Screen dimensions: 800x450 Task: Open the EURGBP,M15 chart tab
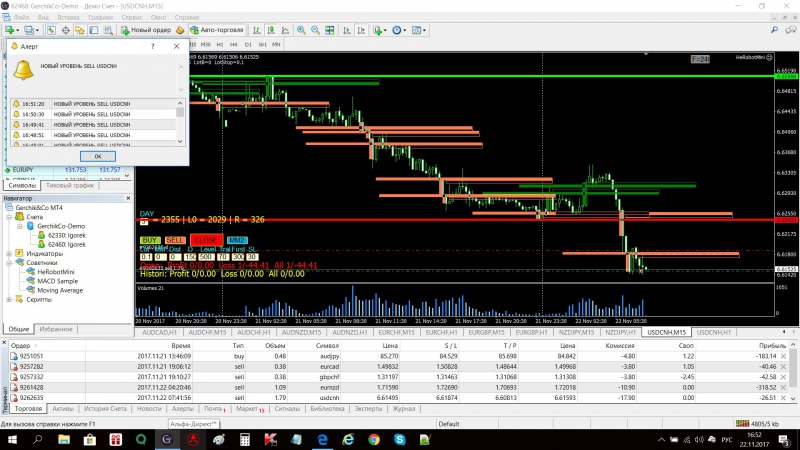[486, 332]
